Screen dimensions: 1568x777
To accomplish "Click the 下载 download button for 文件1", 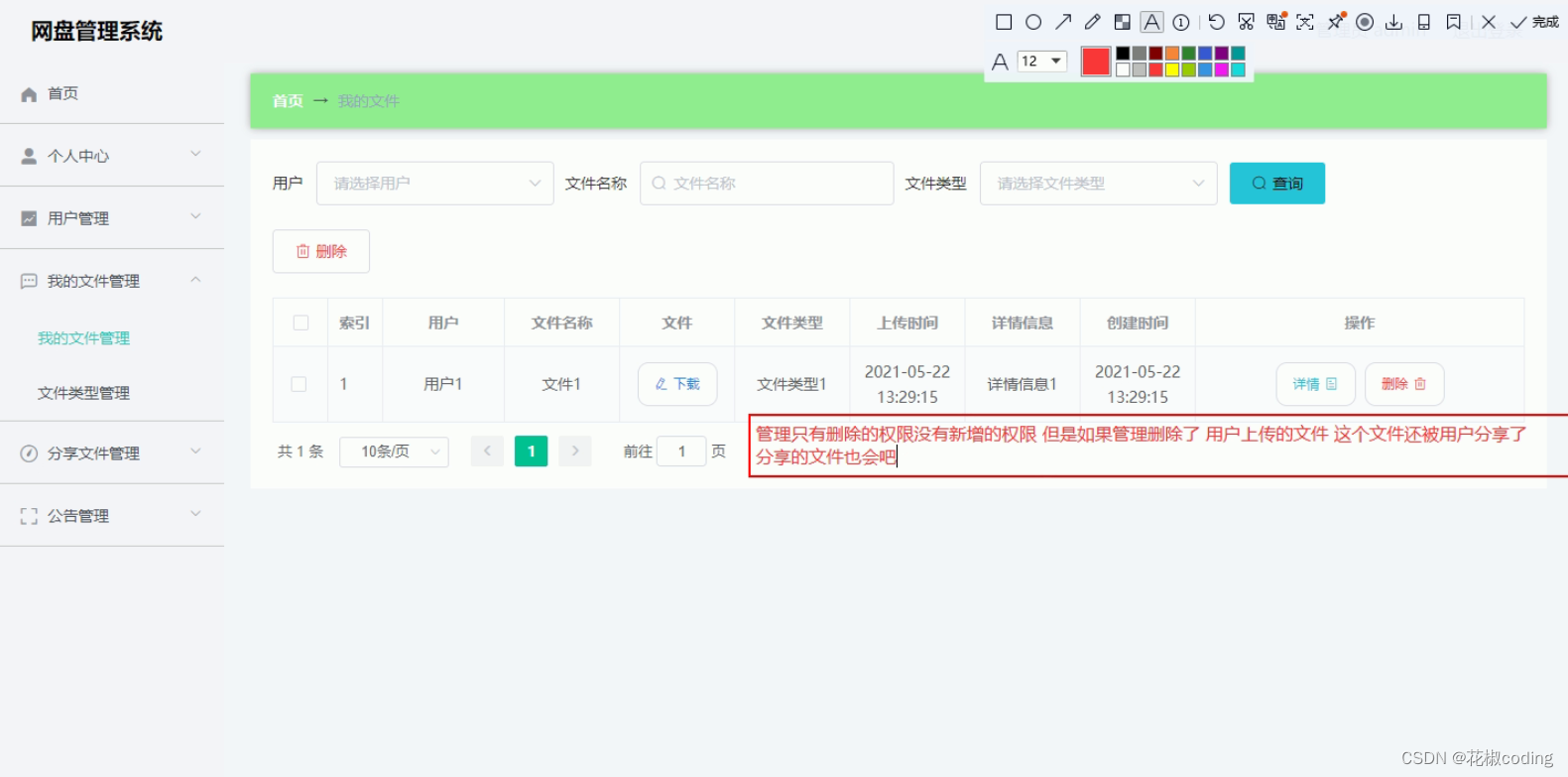I will (677, 384).
